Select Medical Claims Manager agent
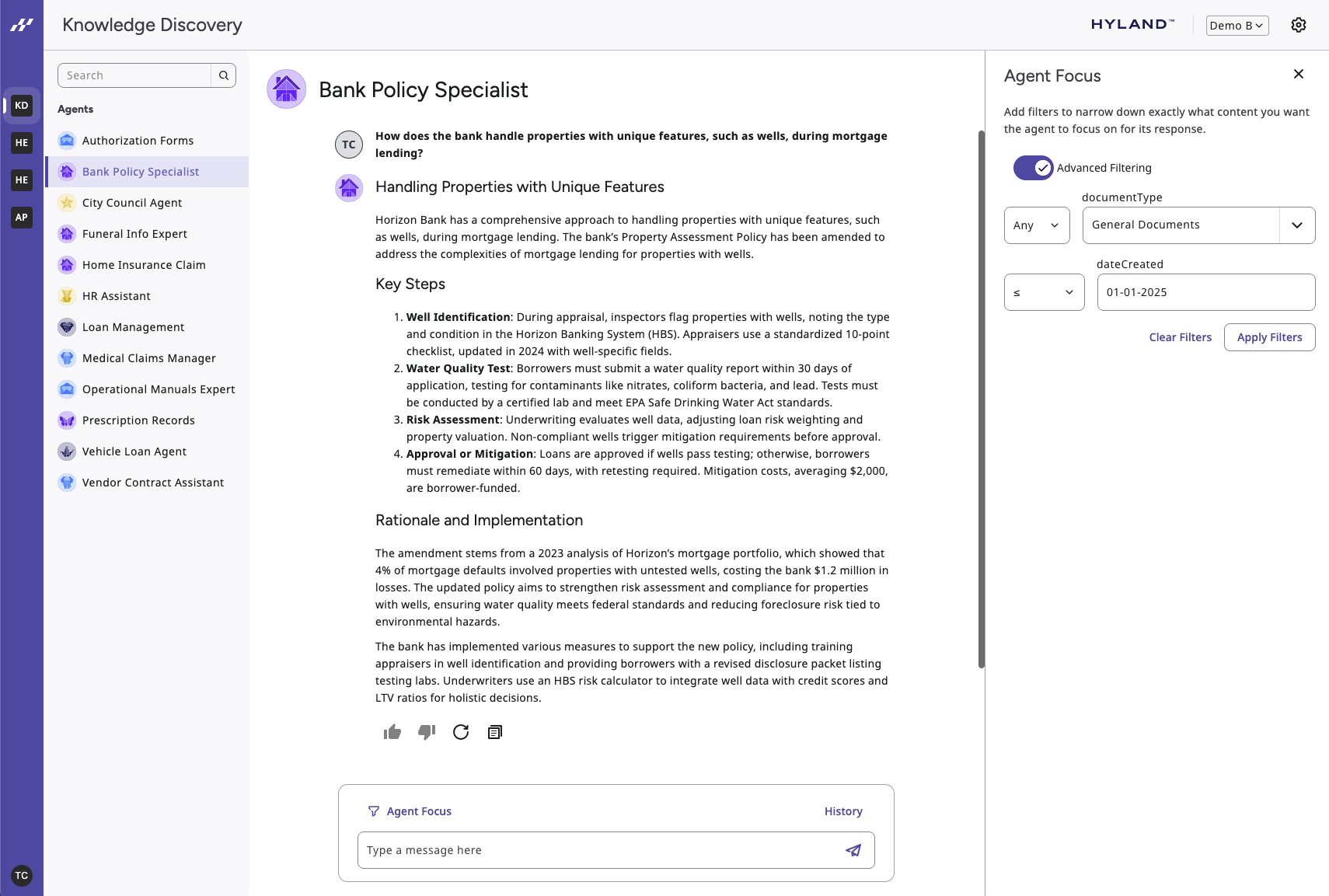 pos(147,358)
